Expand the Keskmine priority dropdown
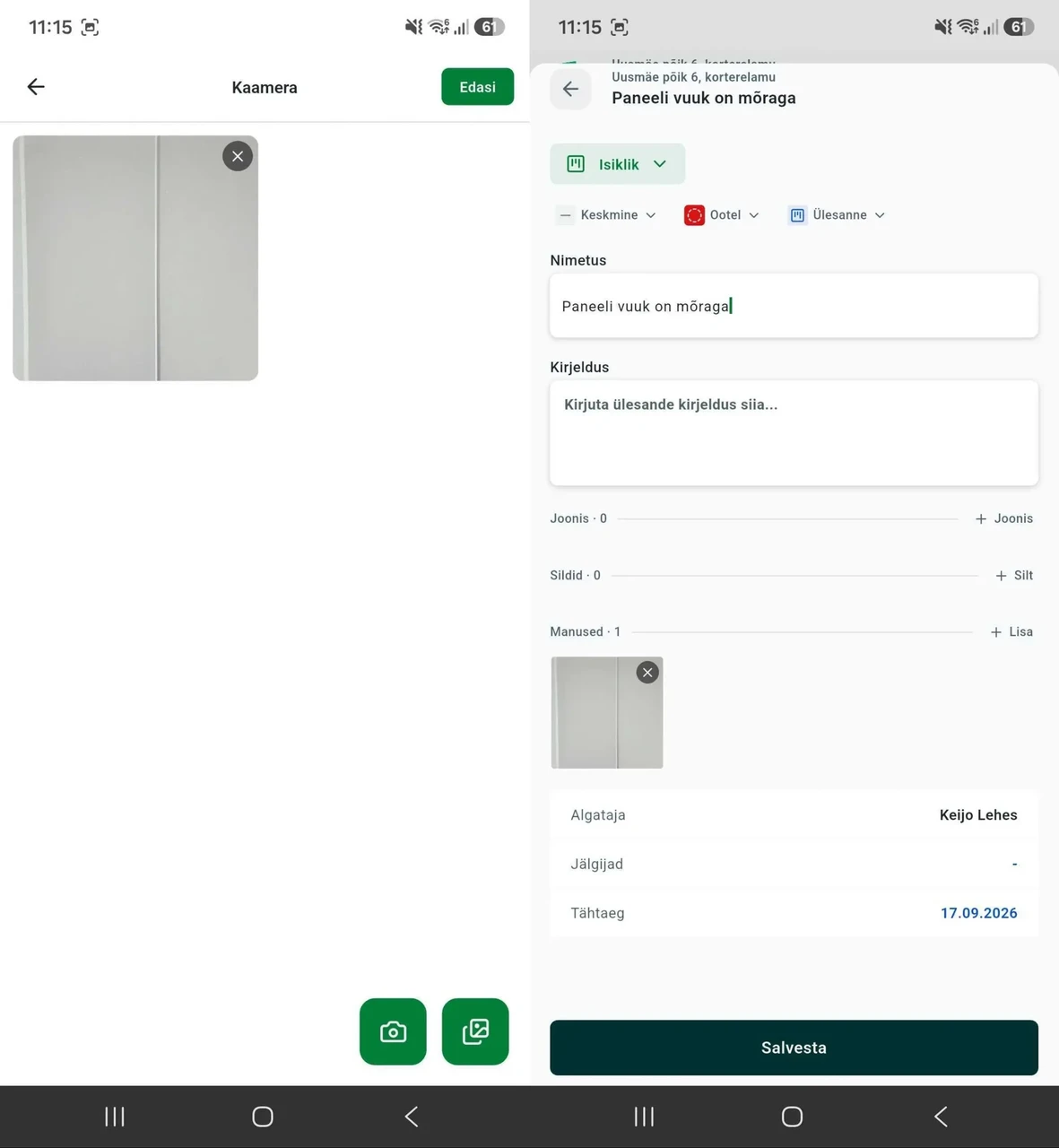Image resolution: width=1059 pixels, height=1148 pixels. coord(607,215)
